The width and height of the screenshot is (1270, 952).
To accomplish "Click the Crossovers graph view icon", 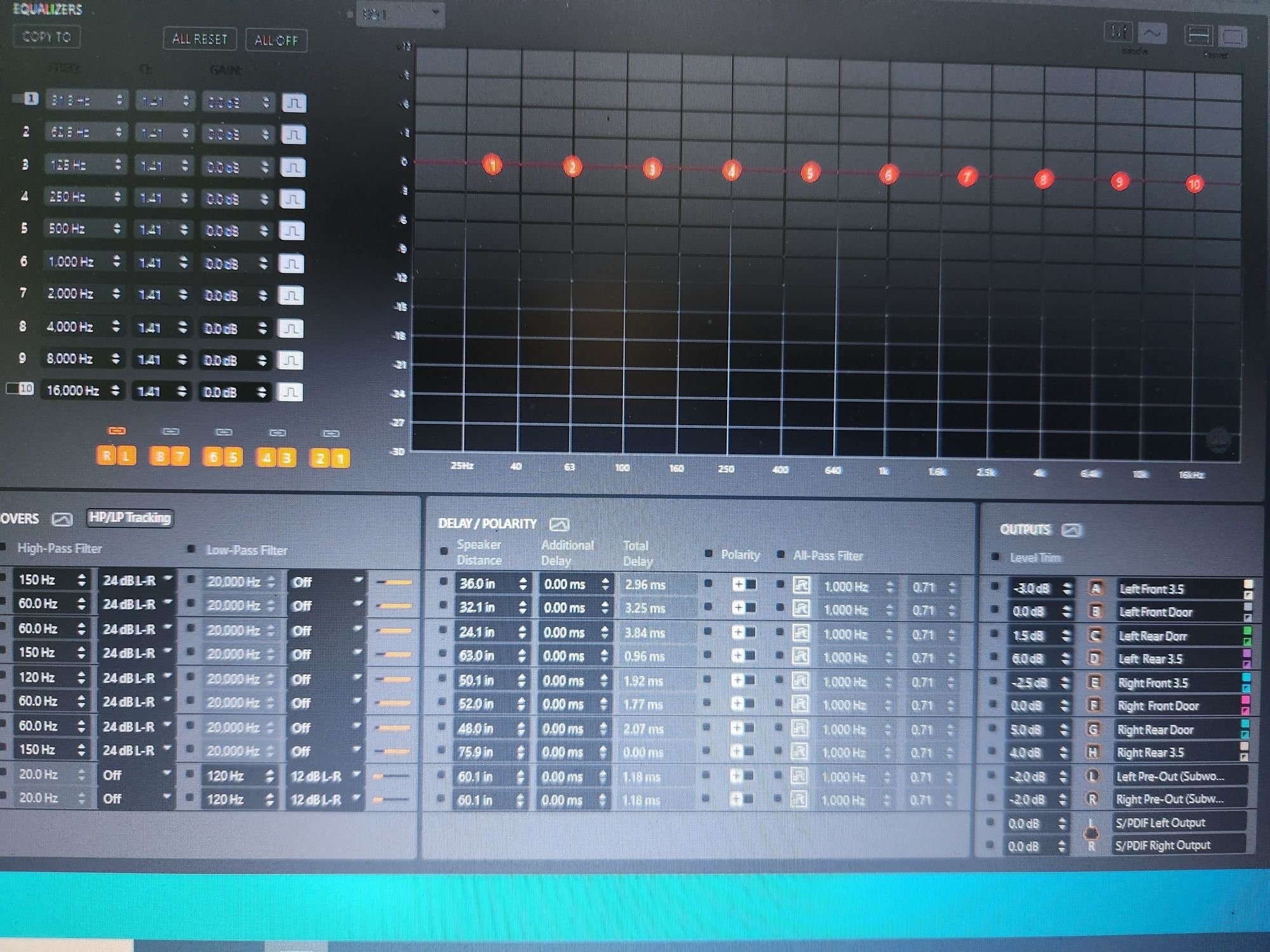I will [62, 519].
